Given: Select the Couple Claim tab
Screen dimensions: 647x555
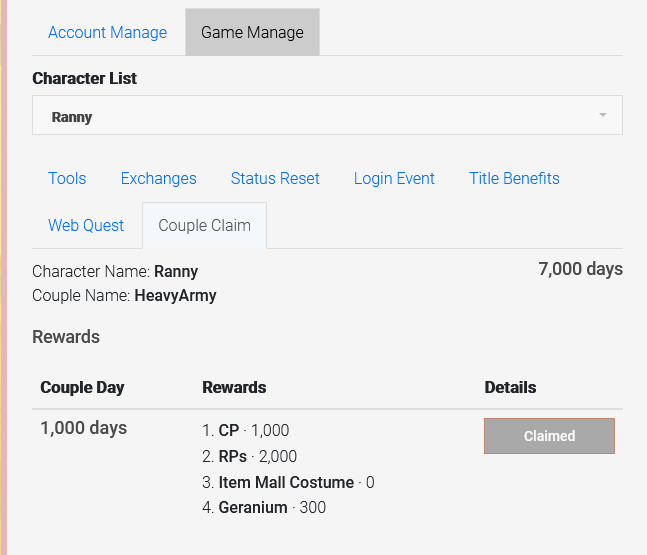Looking at the screenshot, I should coord(204,225).
